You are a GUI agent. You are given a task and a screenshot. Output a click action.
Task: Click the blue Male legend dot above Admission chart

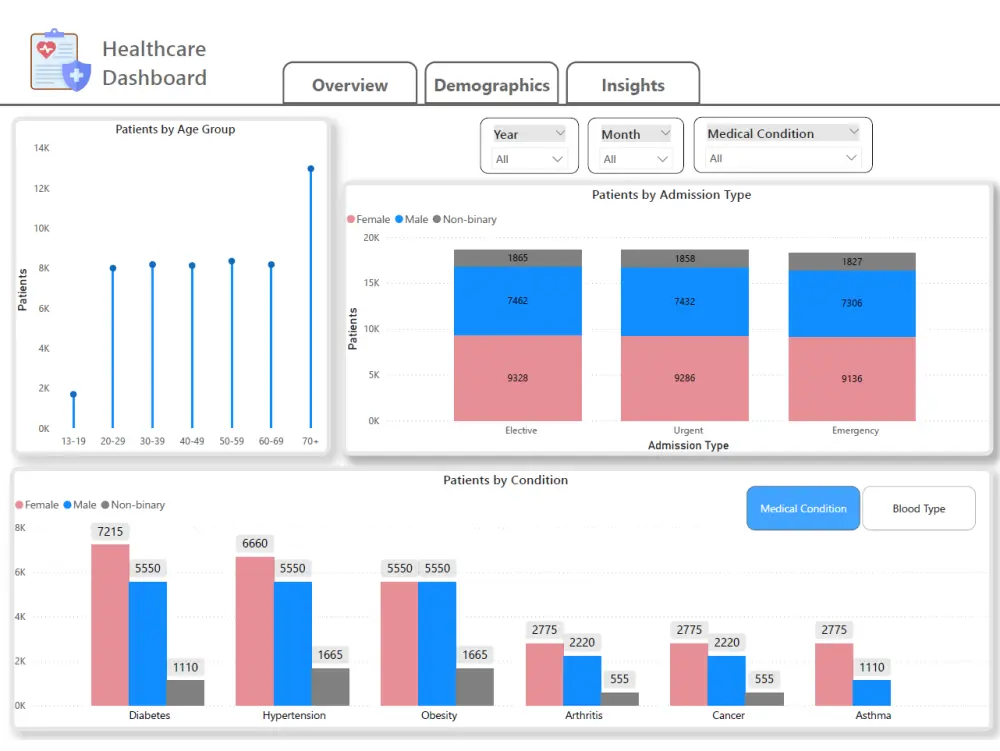point(401,219)
